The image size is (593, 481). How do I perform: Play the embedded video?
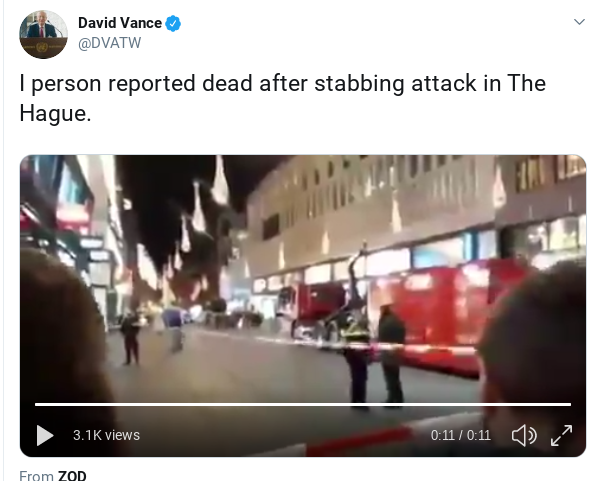click(x=45, y=435)
